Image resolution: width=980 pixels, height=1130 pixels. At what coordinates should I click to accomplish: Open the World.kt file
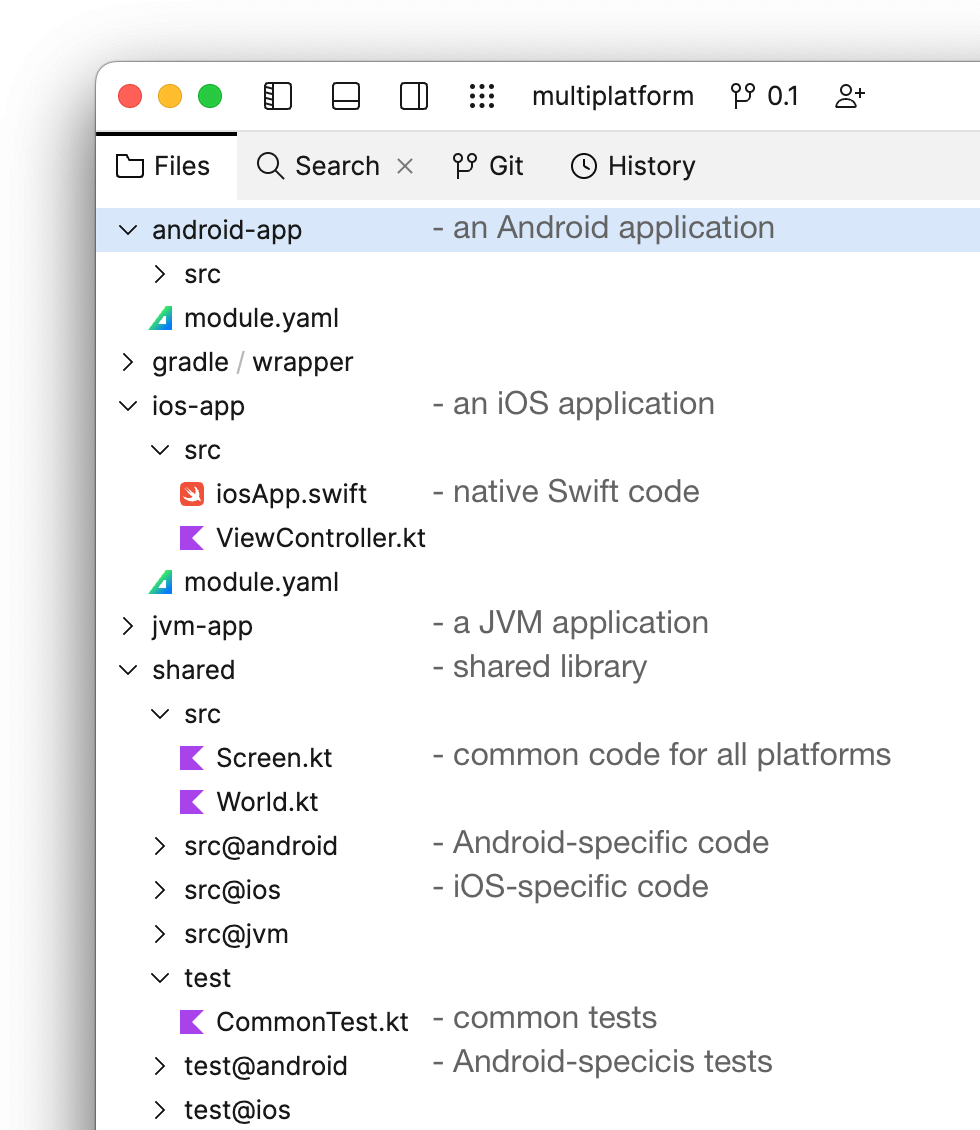[267, 802]
